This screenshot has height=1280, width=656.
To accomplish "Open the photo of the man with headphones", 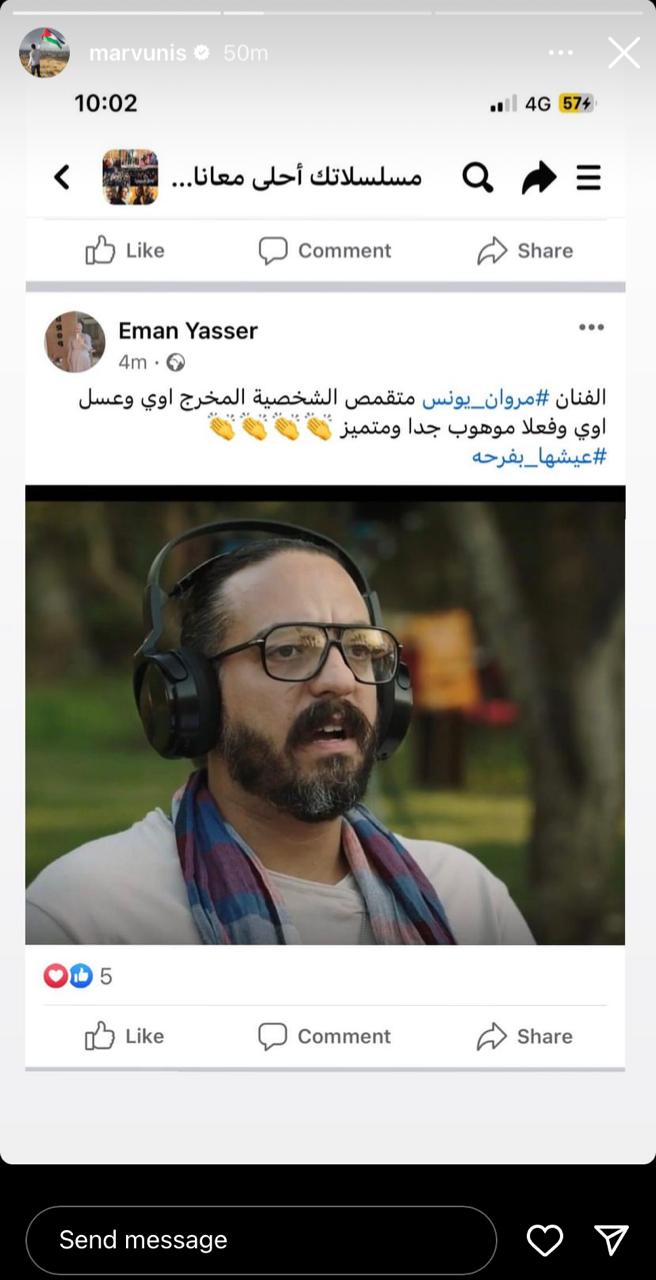I will point(325,716).
